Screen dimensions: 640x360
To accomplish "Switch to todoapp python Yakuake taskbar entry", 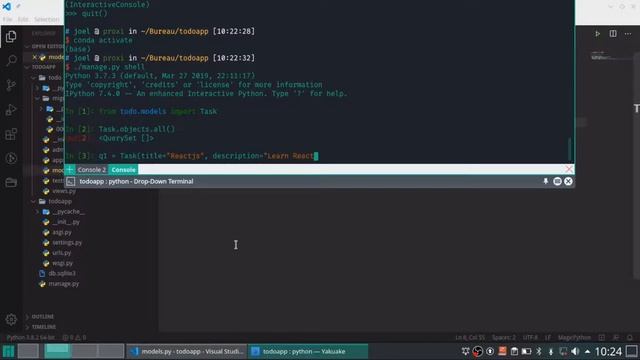I will pos(309,351).
